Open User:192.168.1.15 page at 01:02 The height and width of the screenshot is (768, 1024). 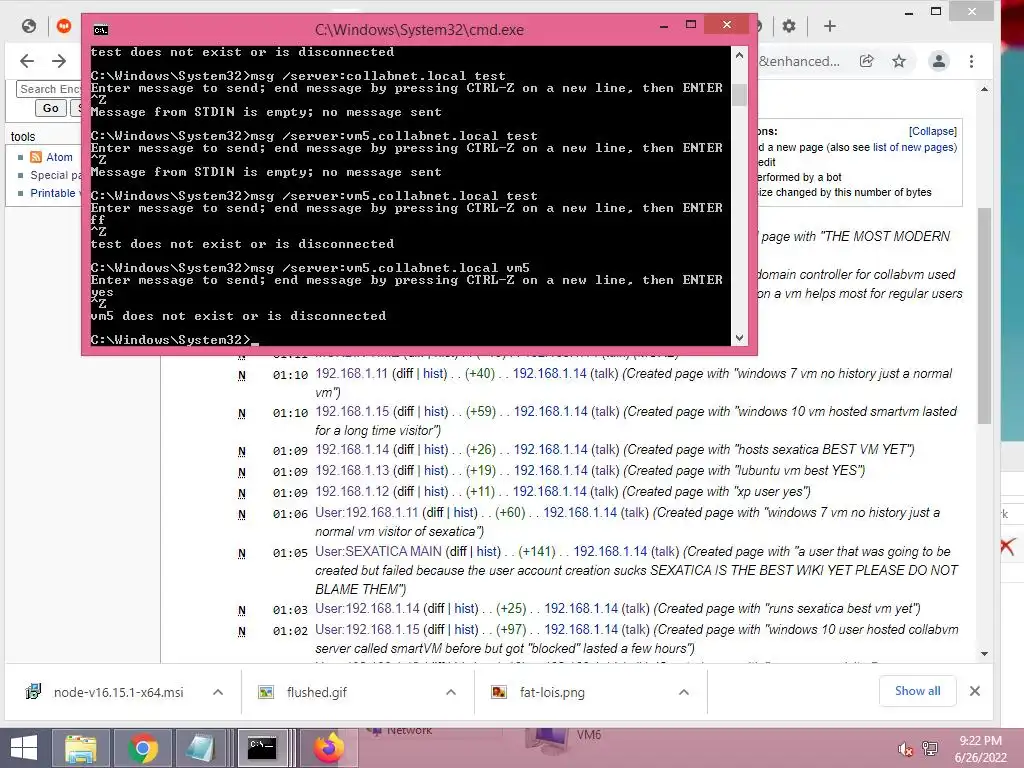(x=367, y=630)
